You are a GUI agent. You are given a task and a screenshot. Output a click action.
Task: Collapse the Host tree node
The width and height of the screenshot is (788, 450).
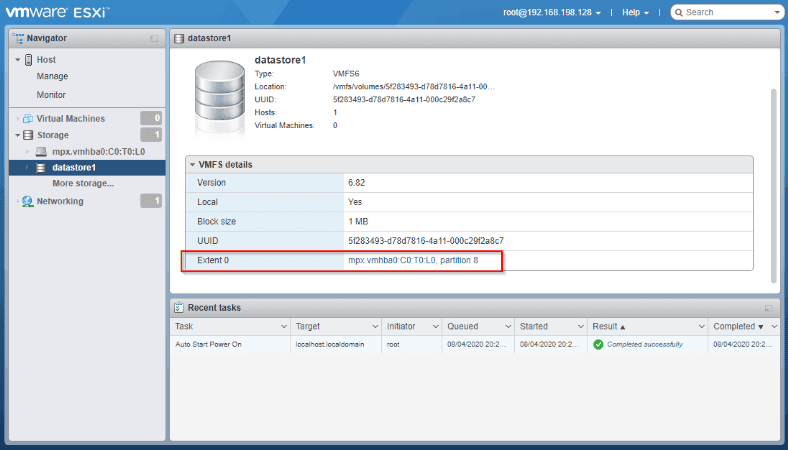(x=17, y=60)
